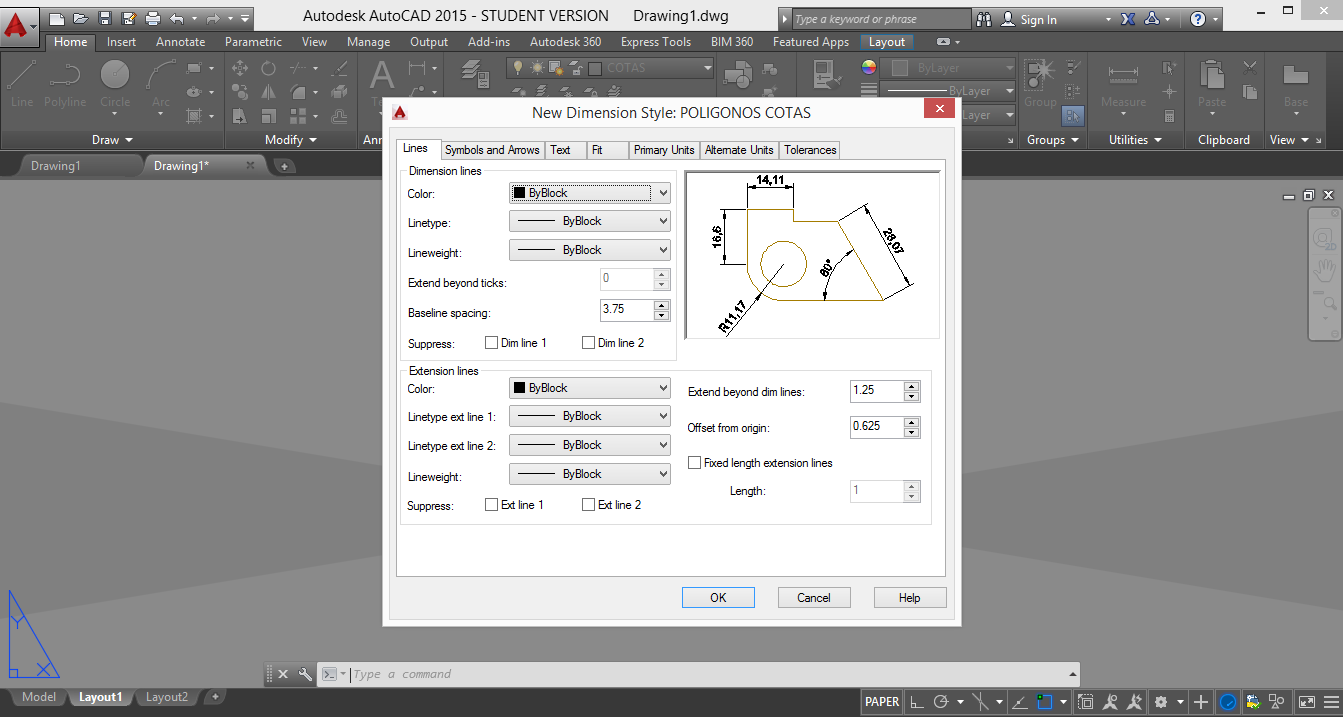
Task: Click the Customize wrench icon in command line
Action: 305,674
